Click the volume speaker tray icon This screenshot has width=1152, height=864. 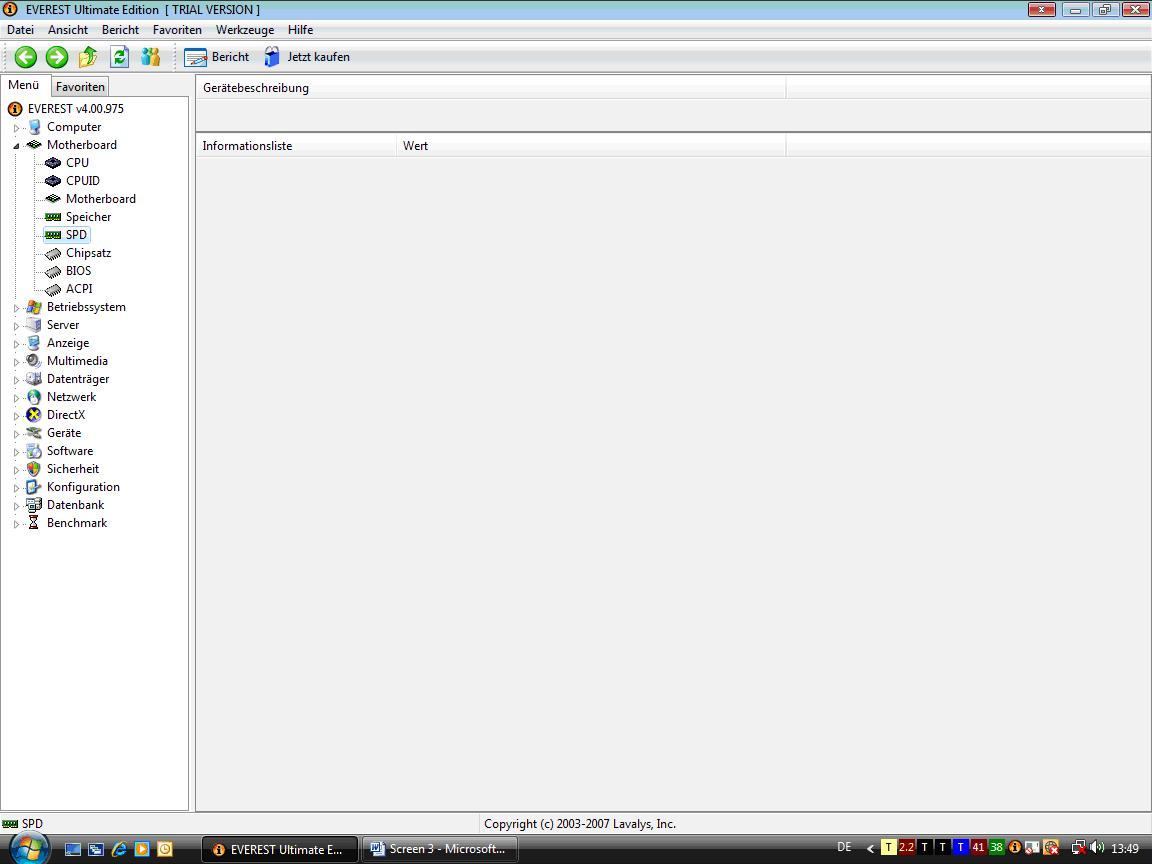point(1097,847)
